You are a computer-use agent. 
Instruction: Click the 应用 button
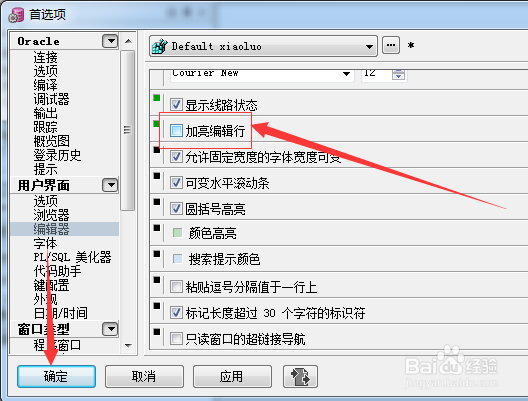pyautogui.click(x=232, y=376)
